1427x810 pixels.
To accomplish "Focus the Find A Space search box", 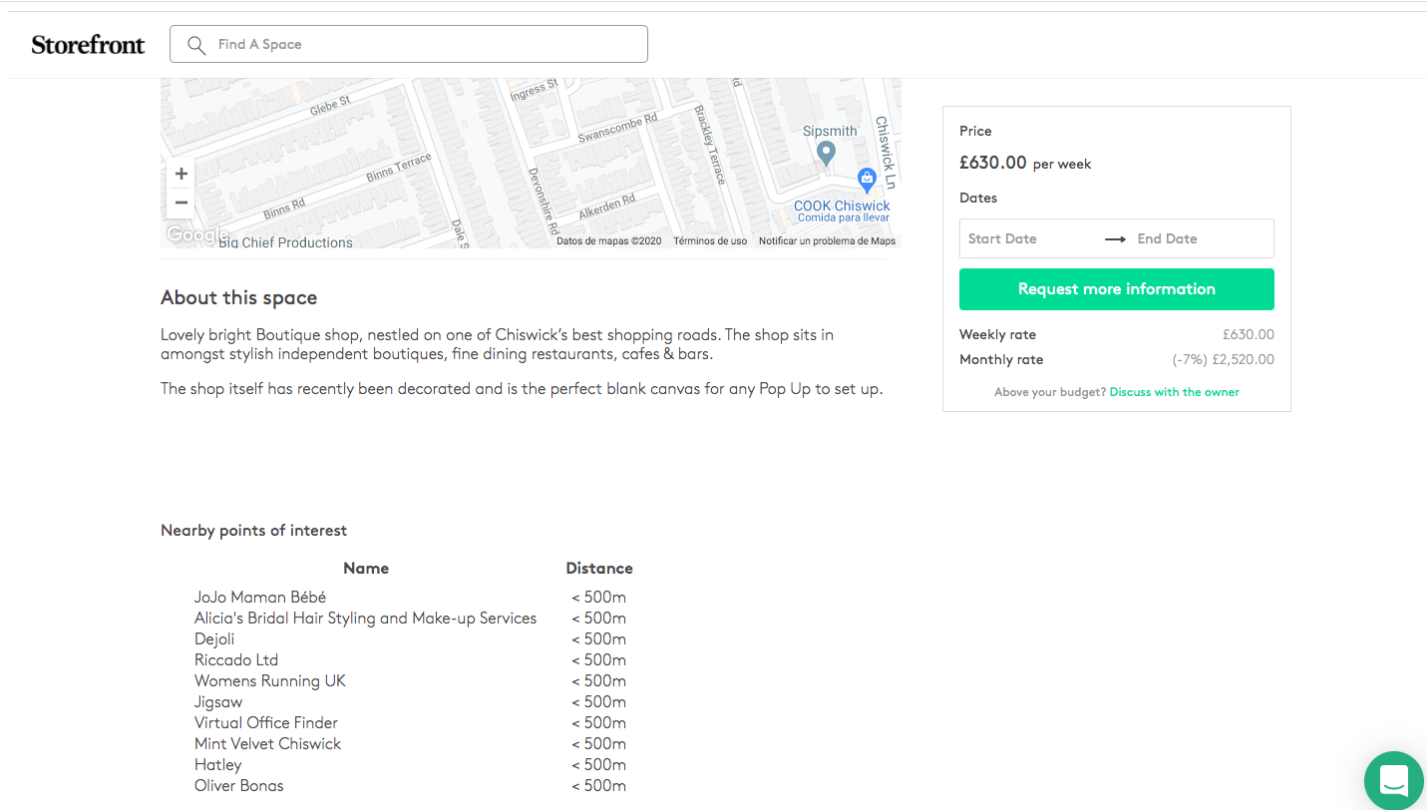I will coord(420,44).
